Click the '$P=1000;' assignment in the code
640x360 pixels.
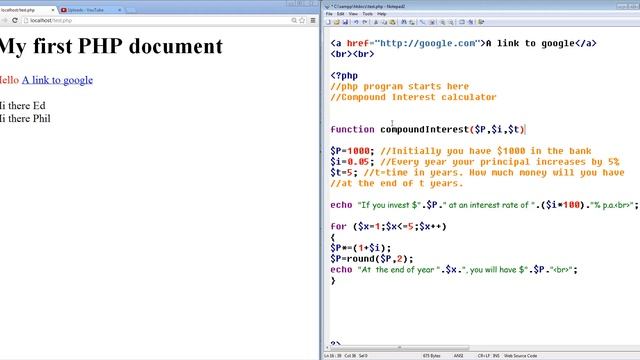pyautogui.click(x=352, y=151)
